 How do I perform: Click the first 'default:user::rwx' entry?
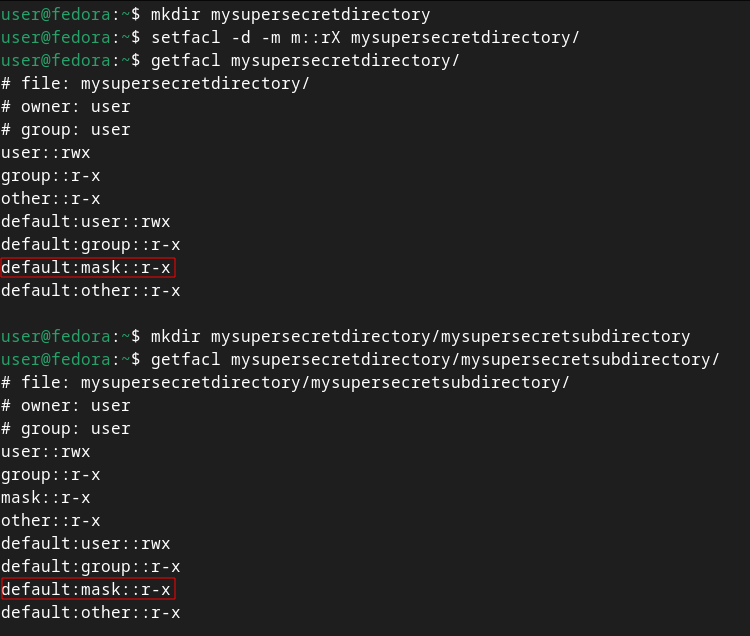point(86,221)
